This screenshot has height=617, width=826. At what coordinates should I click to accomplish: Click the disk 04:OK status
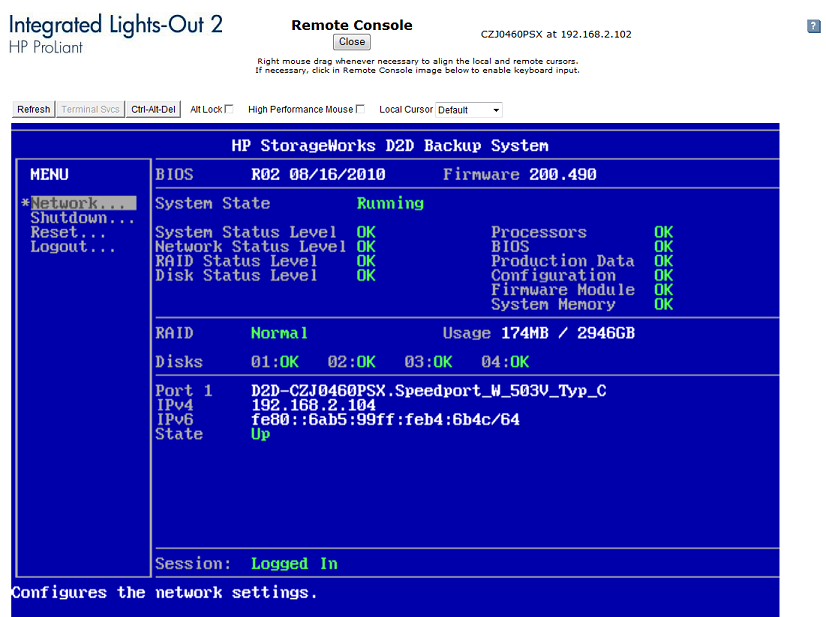click(x=505, y=362)
